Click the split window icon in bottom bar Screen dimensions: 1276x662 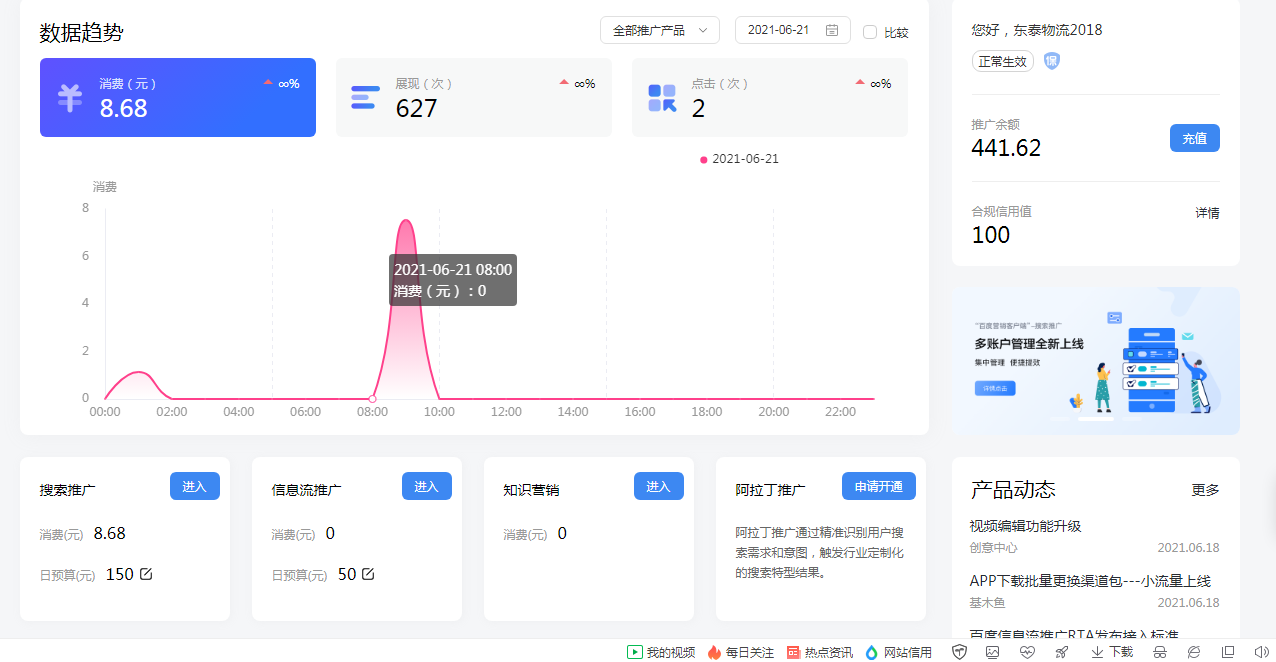click(x=1228, y=652)
